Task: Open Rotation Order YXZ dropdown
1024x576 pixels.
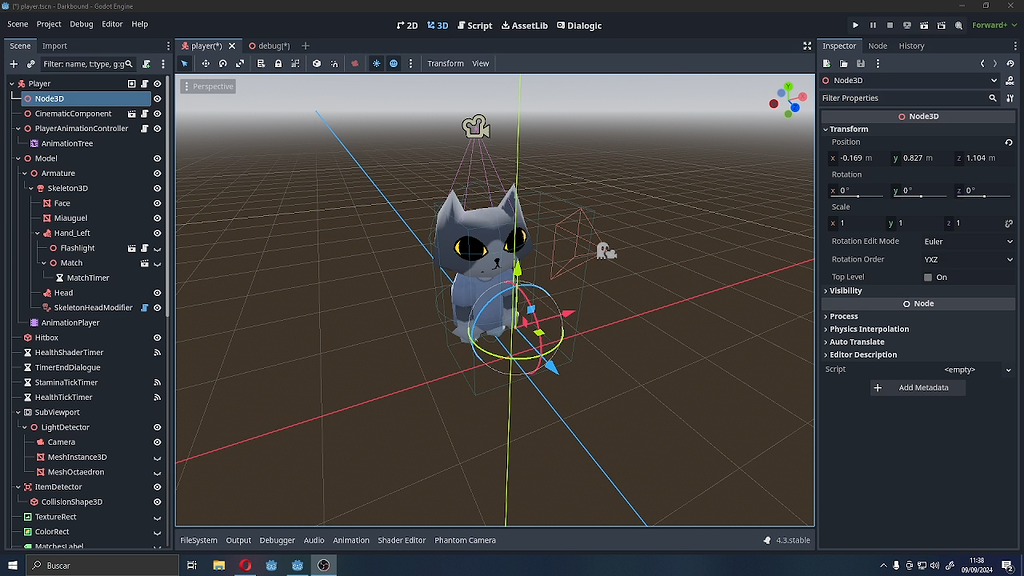Action: click(x=968, y=259)
